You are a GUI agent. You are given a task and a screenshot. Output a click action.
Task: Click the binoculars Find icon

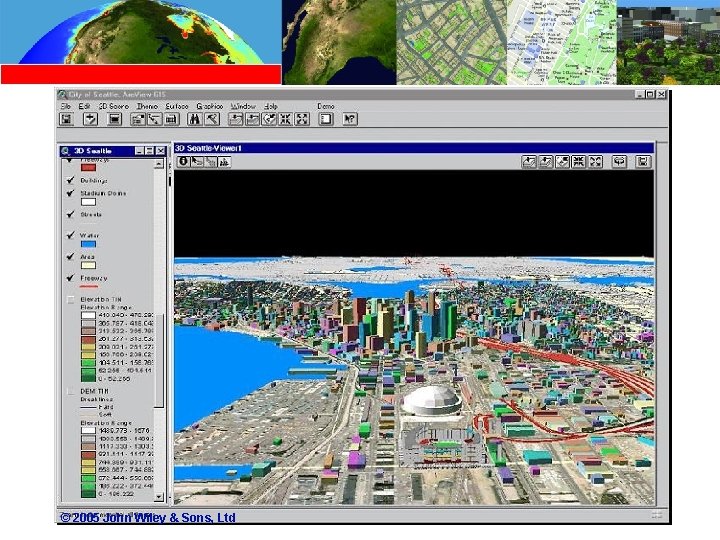(197, 119)
